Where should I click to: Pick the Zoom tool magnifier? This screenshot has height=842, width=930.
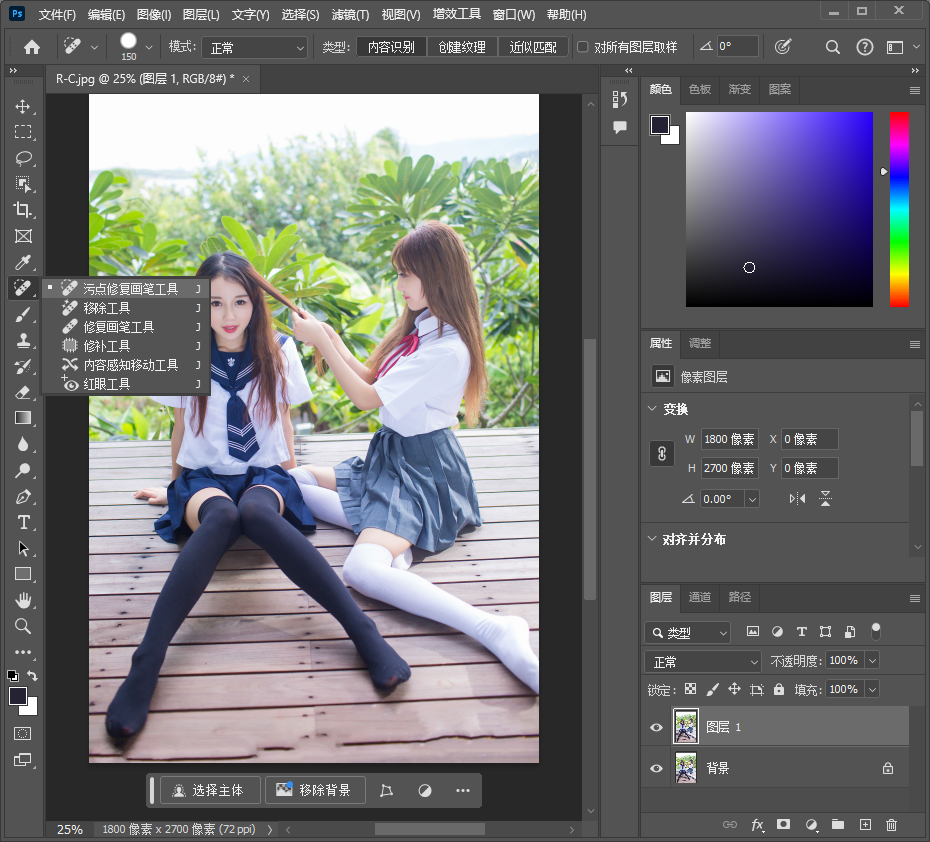point(23,626)
